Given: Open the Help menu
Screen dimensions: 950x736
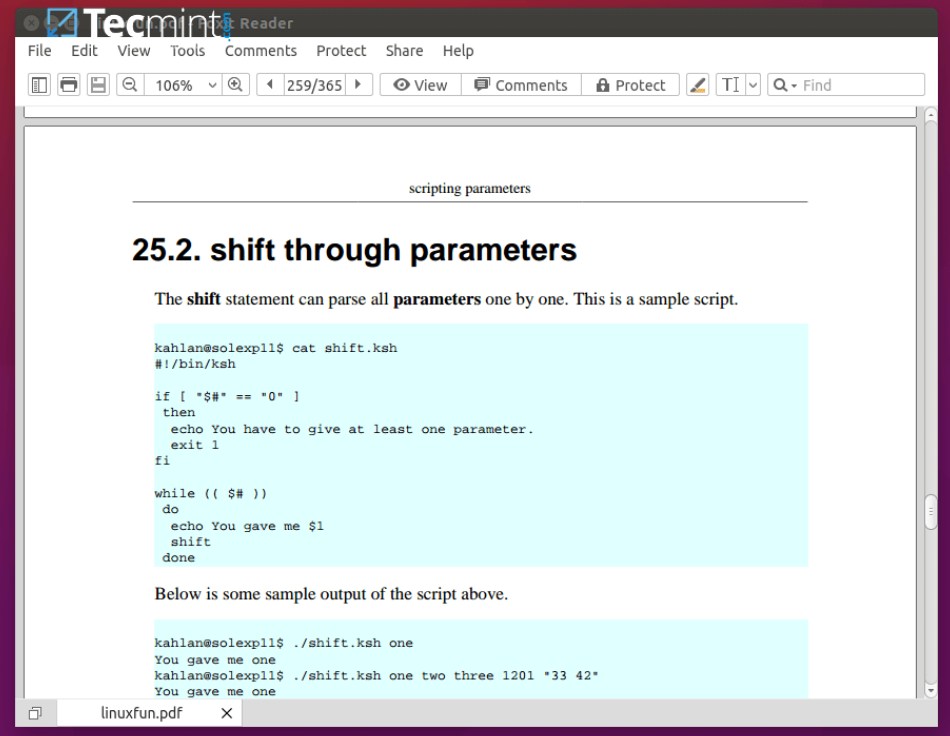Looking at the screenshot, I should (458, 51).
